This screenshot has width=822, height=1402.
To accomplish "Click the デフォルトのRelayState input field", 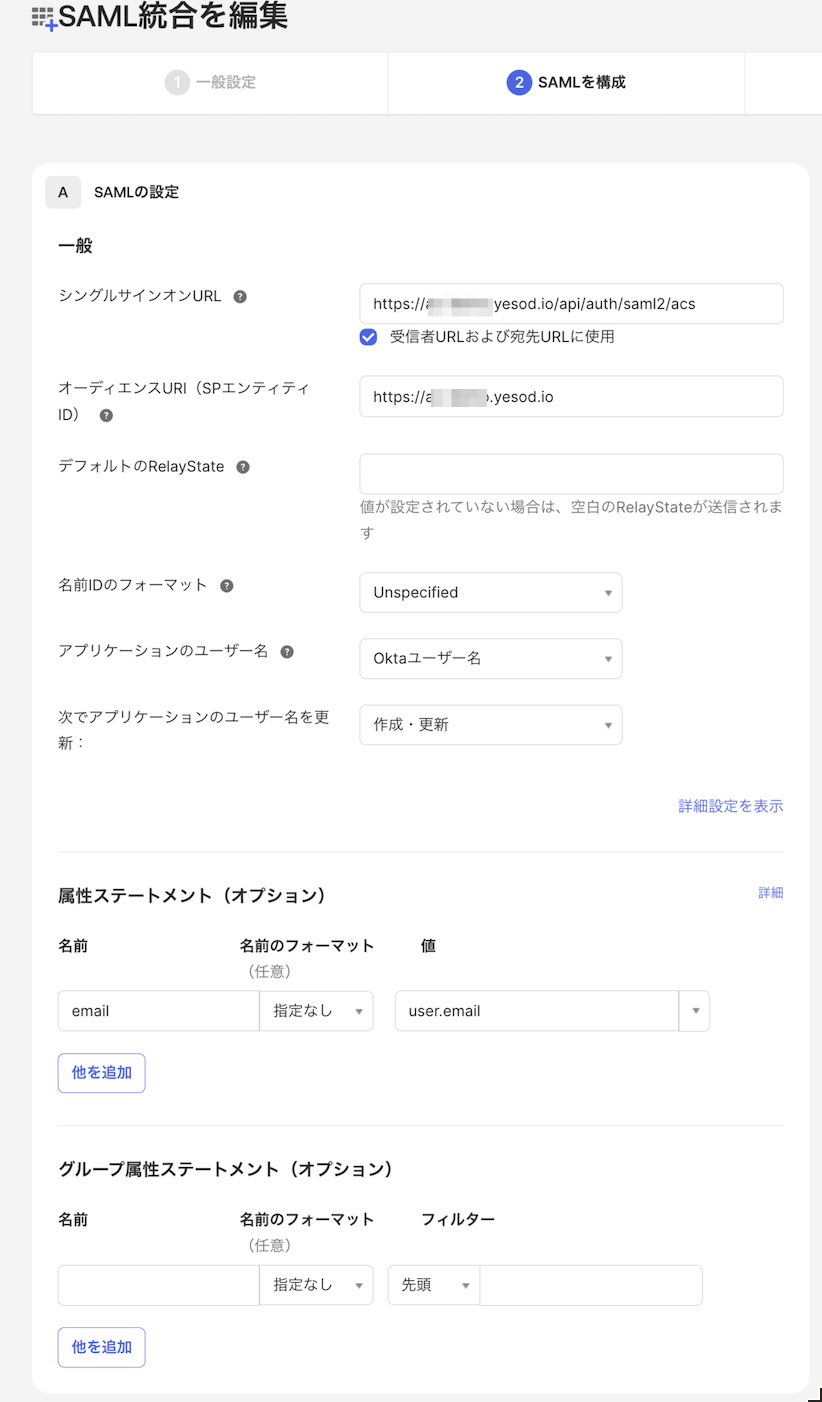I will (571, 474).
